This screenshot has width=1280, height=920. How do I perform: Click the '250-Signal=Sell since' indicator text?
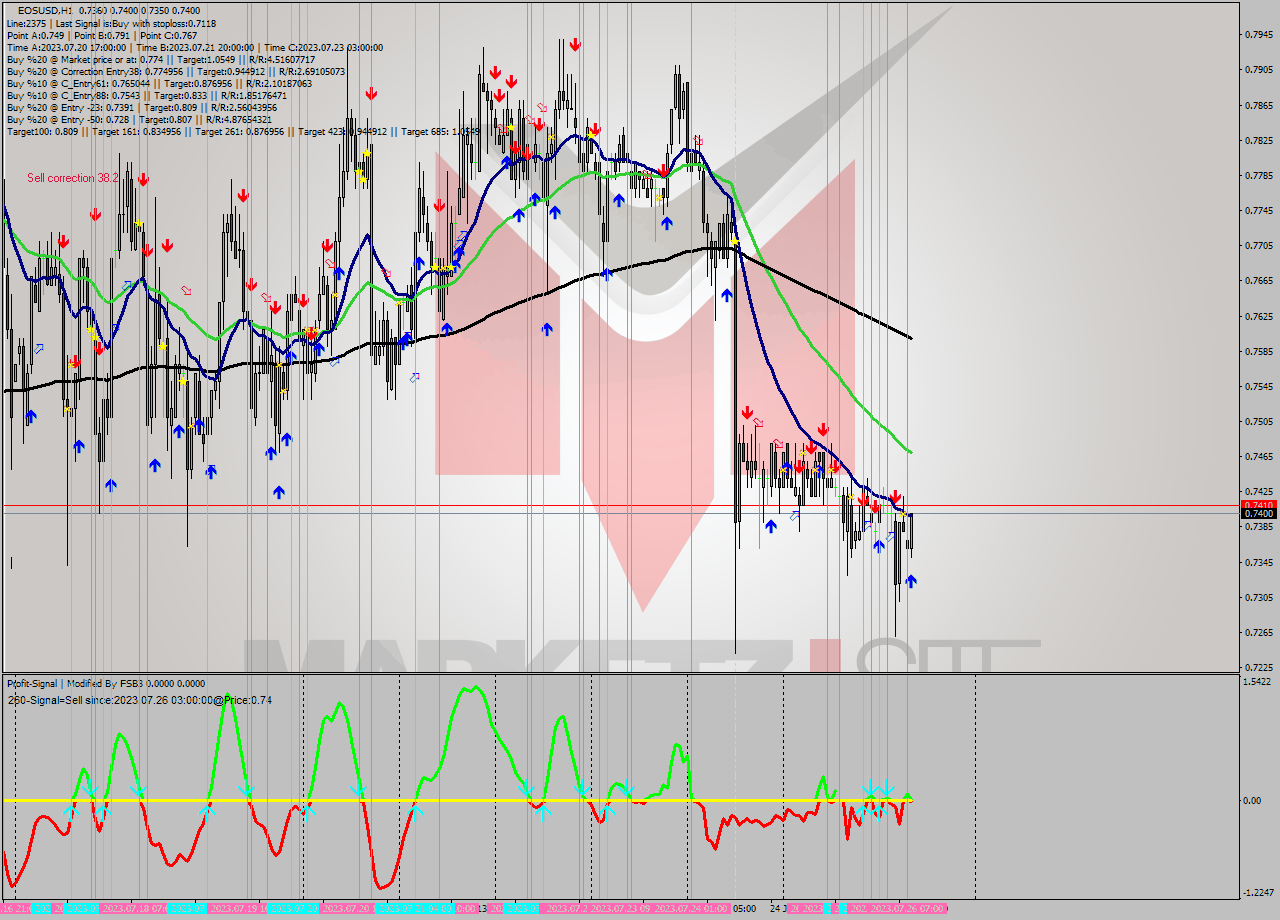(139, 700)
